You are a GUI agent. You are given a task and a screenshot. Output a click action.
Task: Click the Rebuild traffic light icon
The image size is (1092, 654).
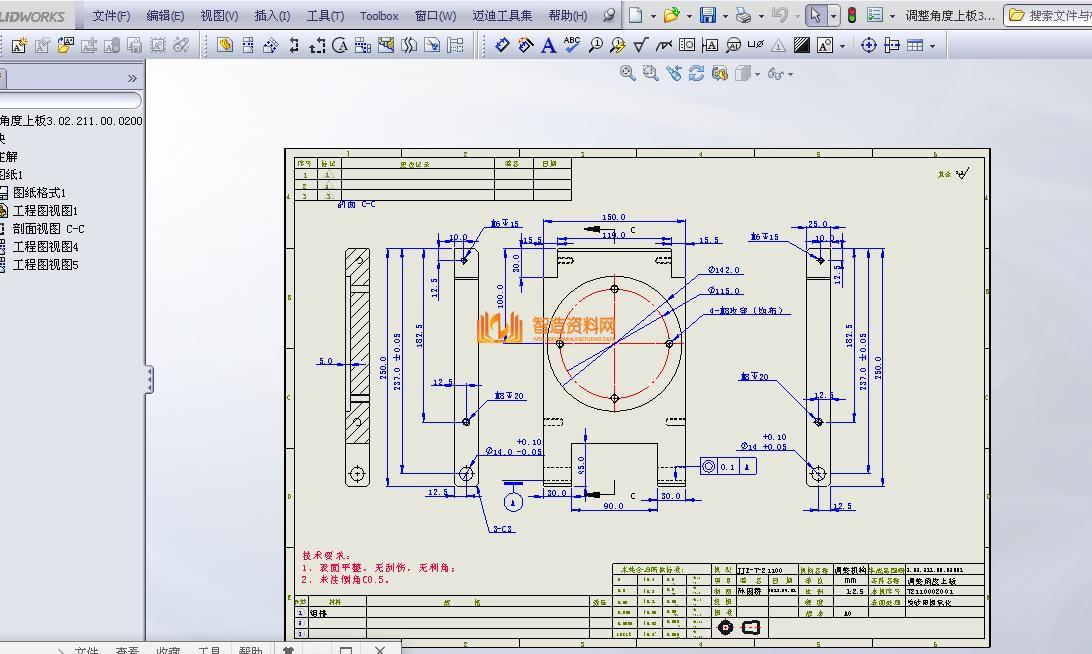tap(851, 15)
